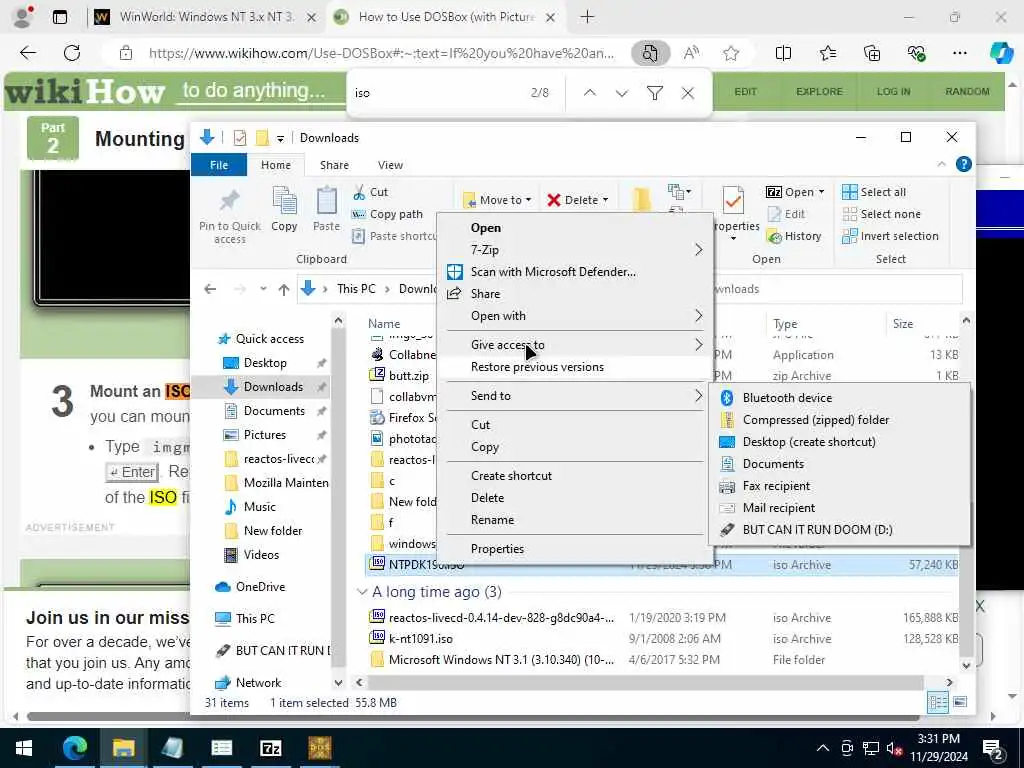
Task: Open 7-Zip from the taskbar
Action: 270,748
